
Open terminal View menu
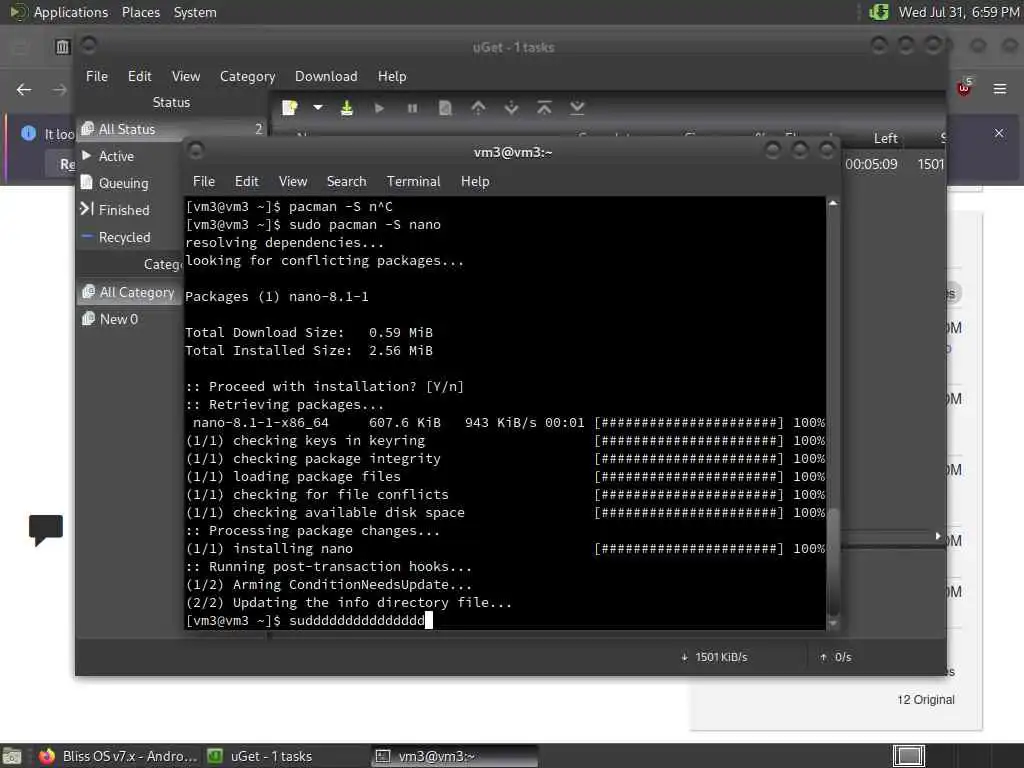(x=293, y=182)
